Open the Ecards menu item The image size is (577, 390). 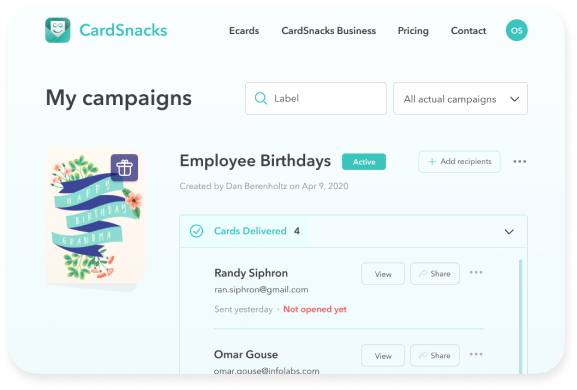[x=244, y=31]
